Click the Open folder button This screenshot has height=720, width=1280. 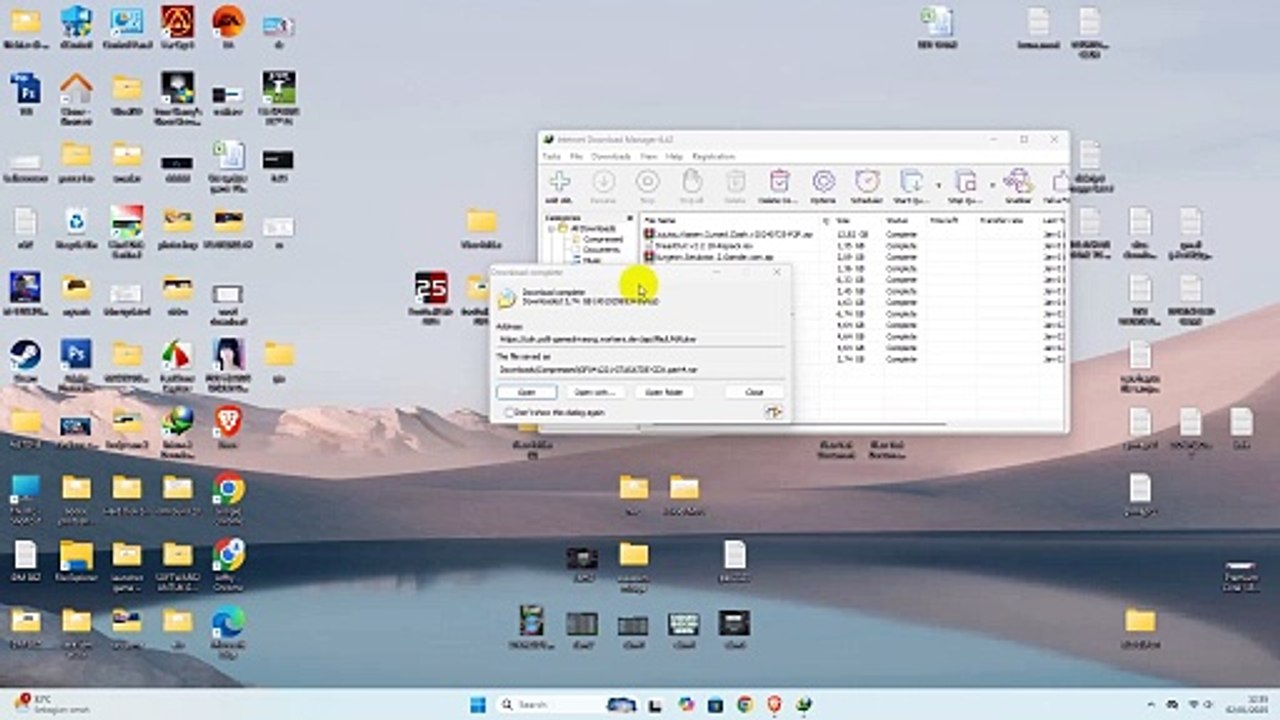(x=664, y=392)
